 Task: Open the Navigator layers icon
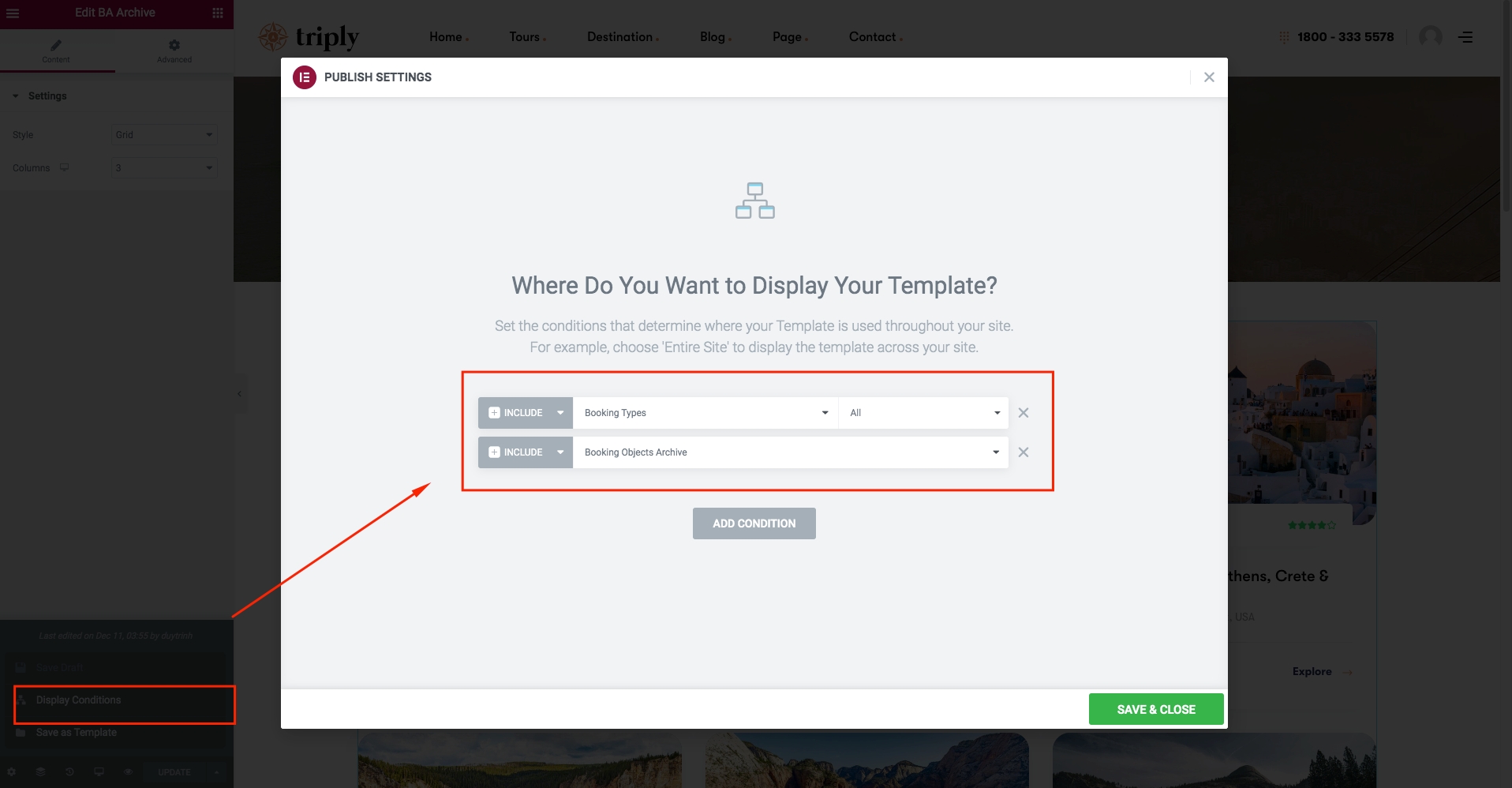pyautogui.click(x=40, y=771)
